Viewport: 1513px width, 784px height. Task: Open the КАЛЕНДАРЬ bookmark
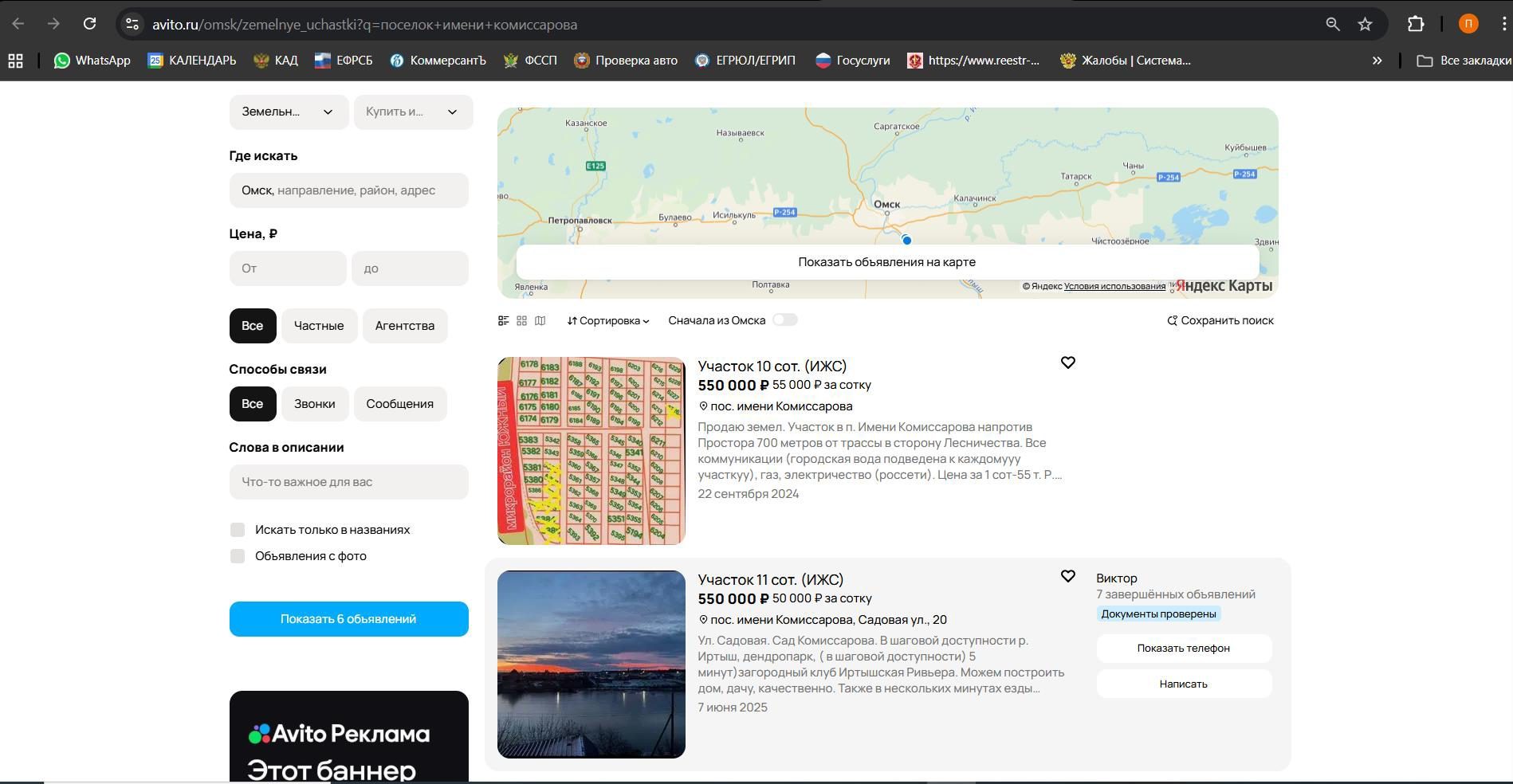pyautogui.click(x=192, y=61)
